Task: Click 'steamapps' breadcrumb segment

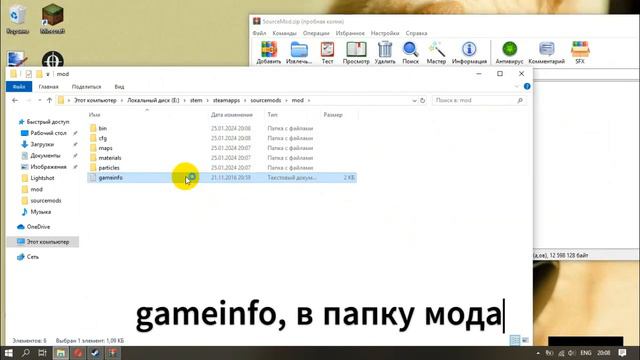Action: 226,100
